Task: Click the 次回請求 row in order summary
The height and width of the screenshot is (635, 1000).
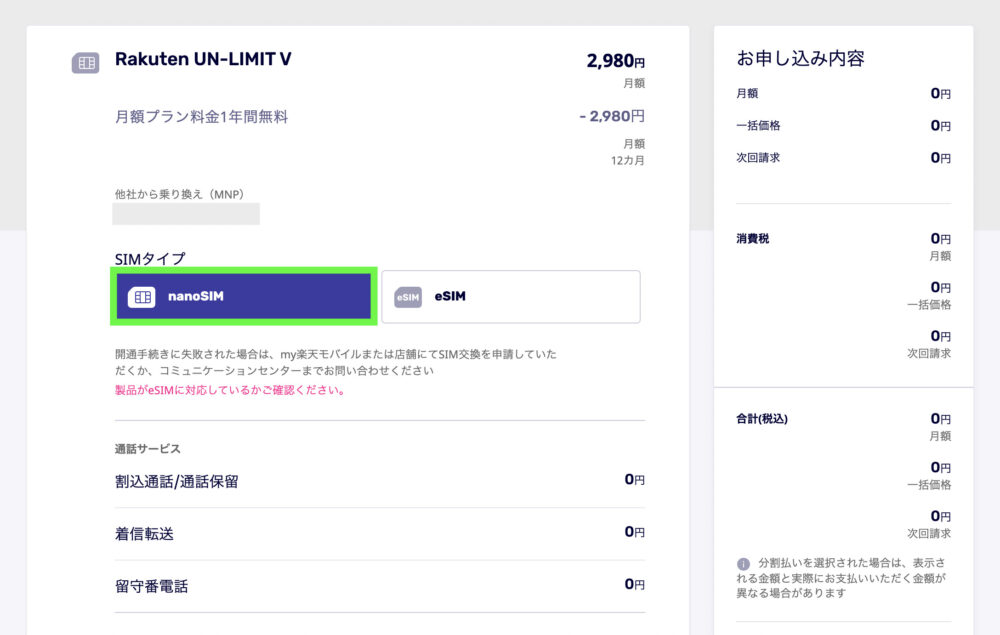Action: coord(843,157)
